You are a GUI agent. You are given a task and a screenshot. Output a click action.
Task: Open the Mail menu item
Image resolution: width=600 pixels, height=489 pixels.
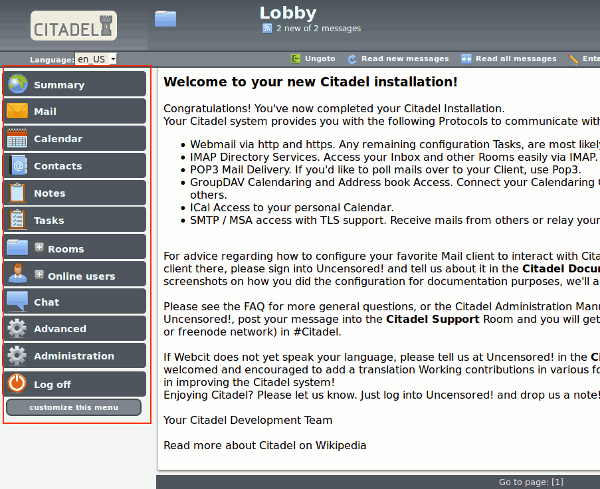tap(75, 111)
